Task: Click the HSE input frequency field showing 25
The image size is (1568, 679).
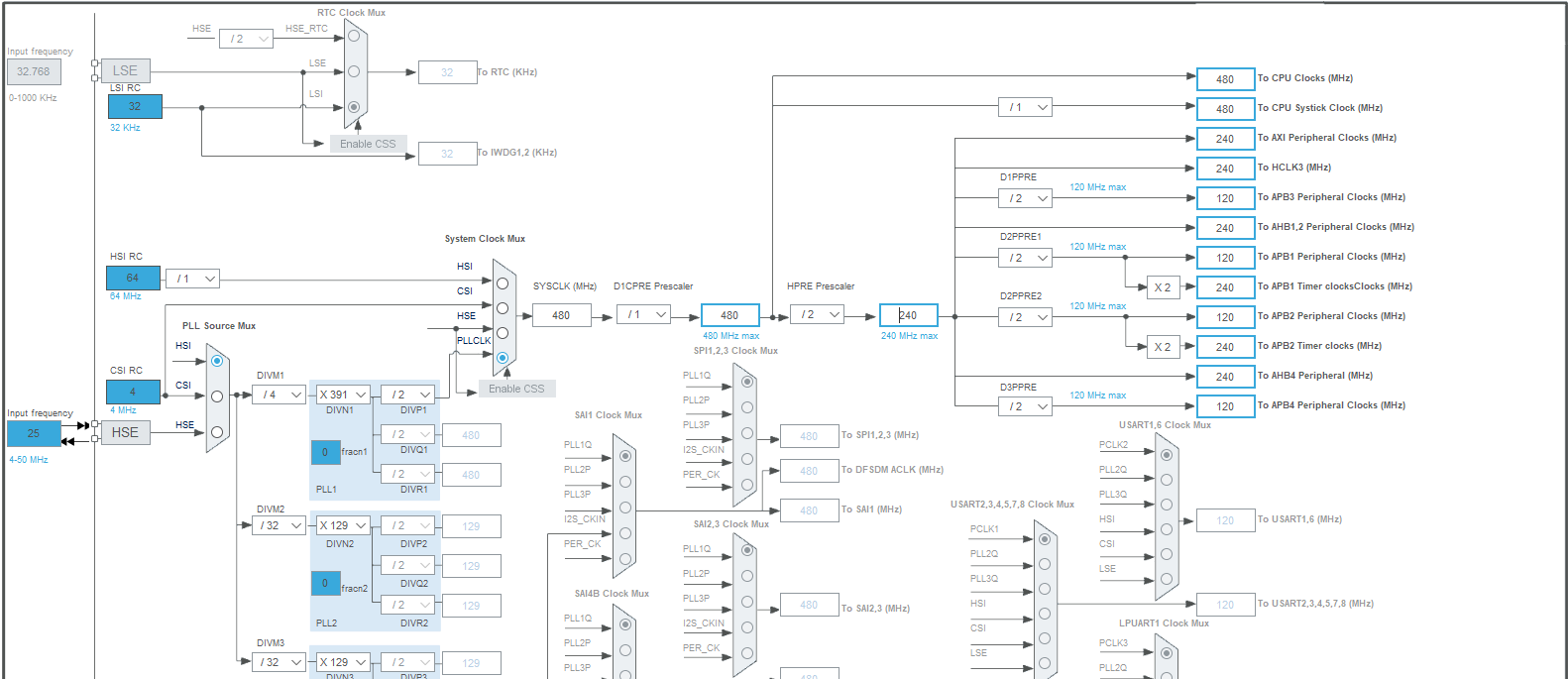Action: [34, 433]
